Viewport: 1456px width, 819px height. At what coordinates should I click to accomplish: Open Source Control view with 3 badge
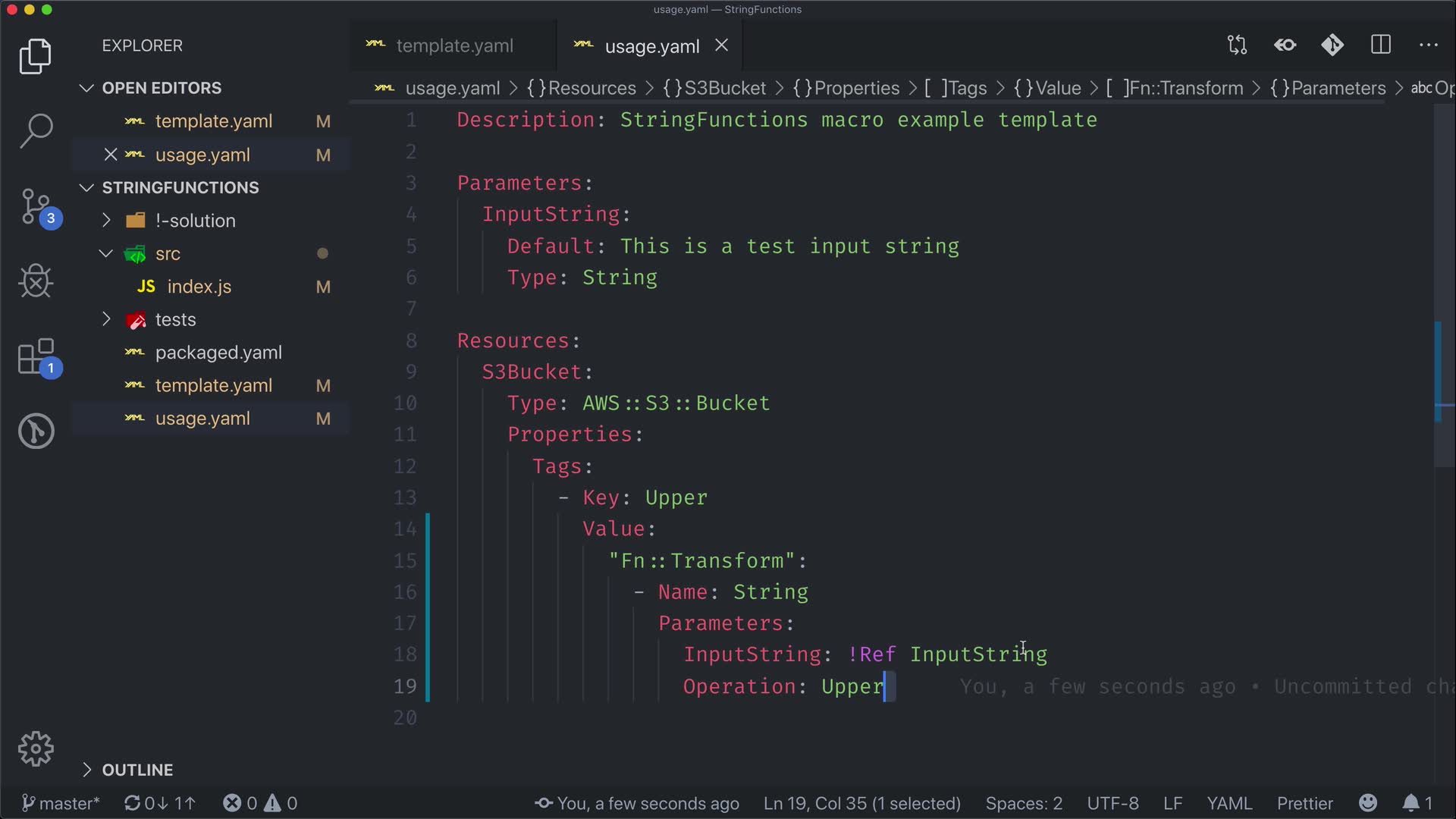[x=36, y=206]
